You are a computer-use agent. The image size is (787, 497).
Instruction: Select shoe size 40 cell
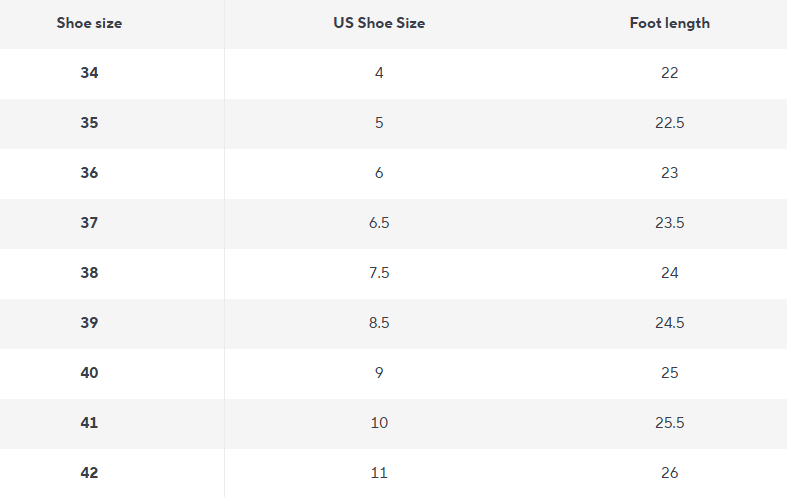89,373
